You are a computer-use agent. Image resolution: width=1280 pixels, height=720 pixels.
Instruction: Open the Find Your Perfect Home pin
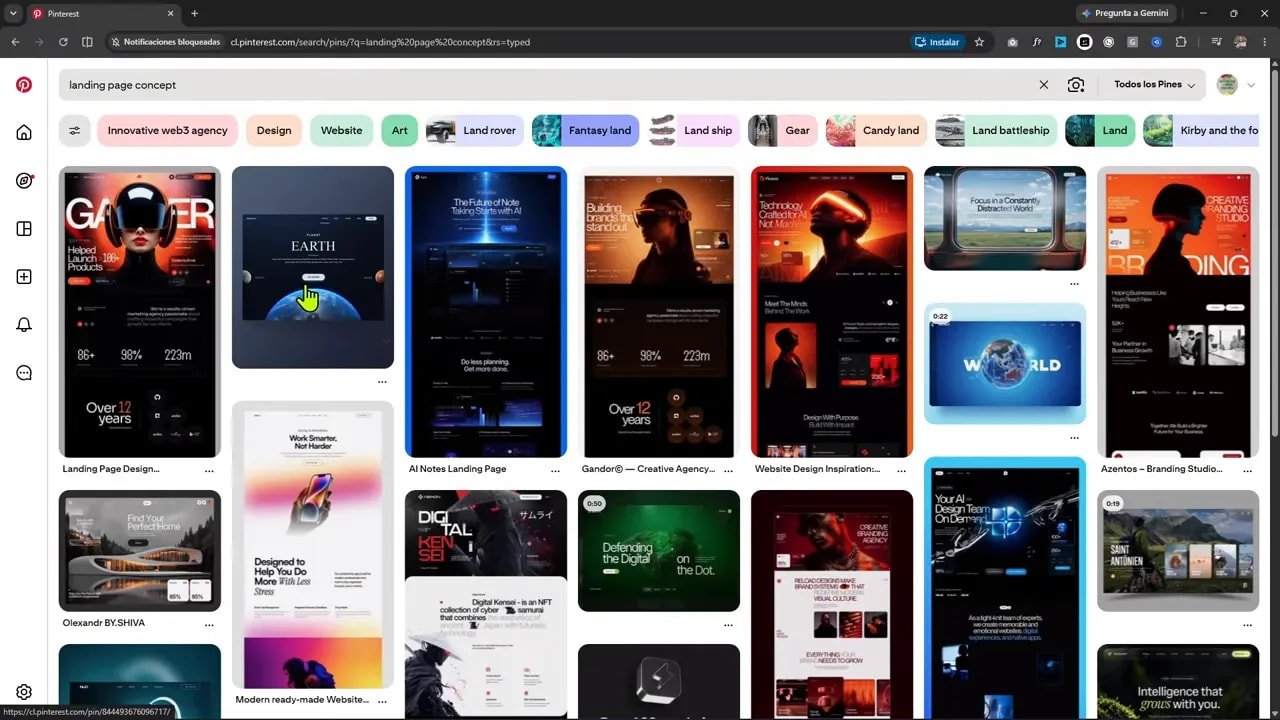(140, 551)
